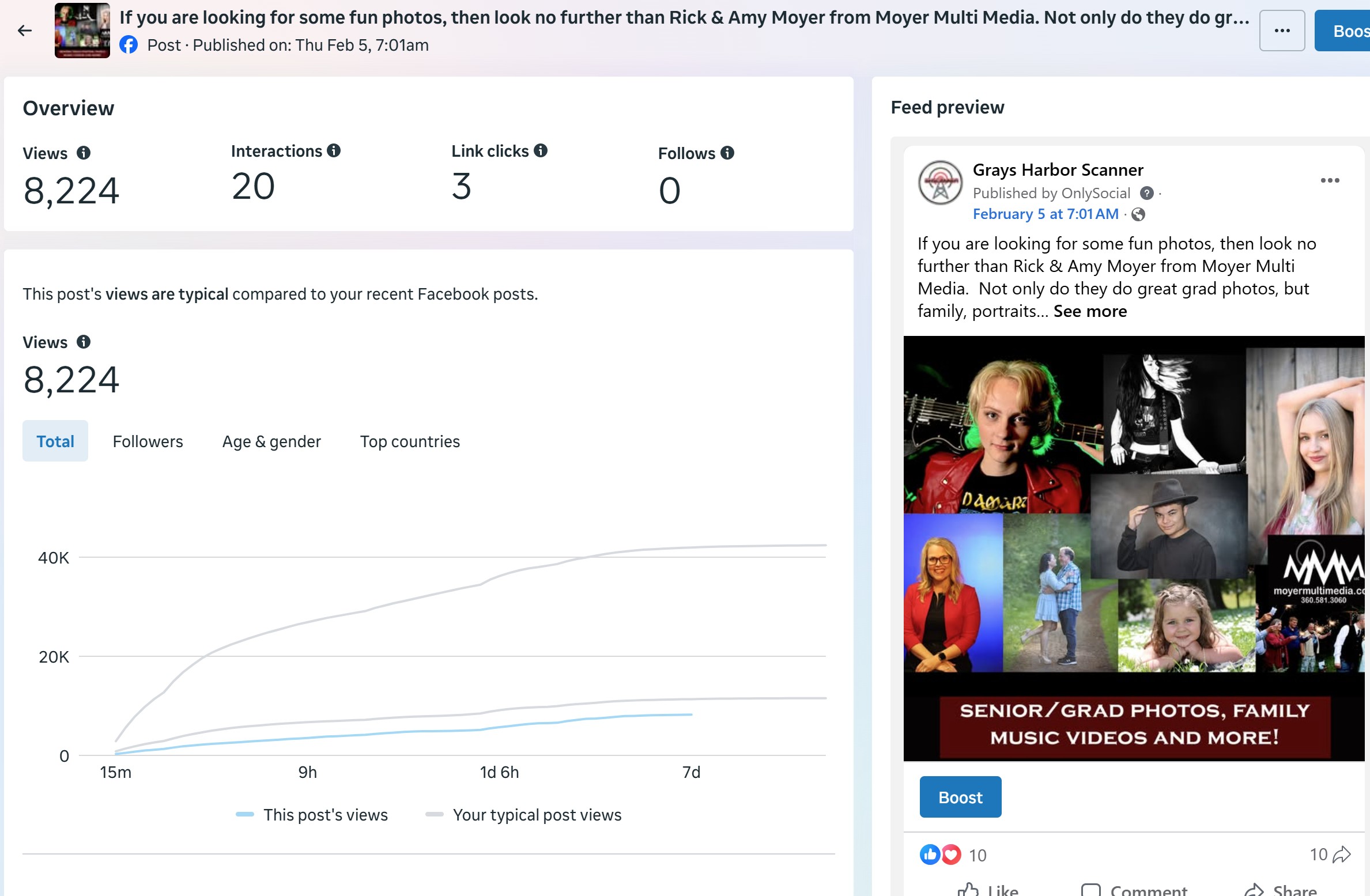Click the back arrow icon
The height and width of the screenshot is (896, 1370).
tap(25, 31)
